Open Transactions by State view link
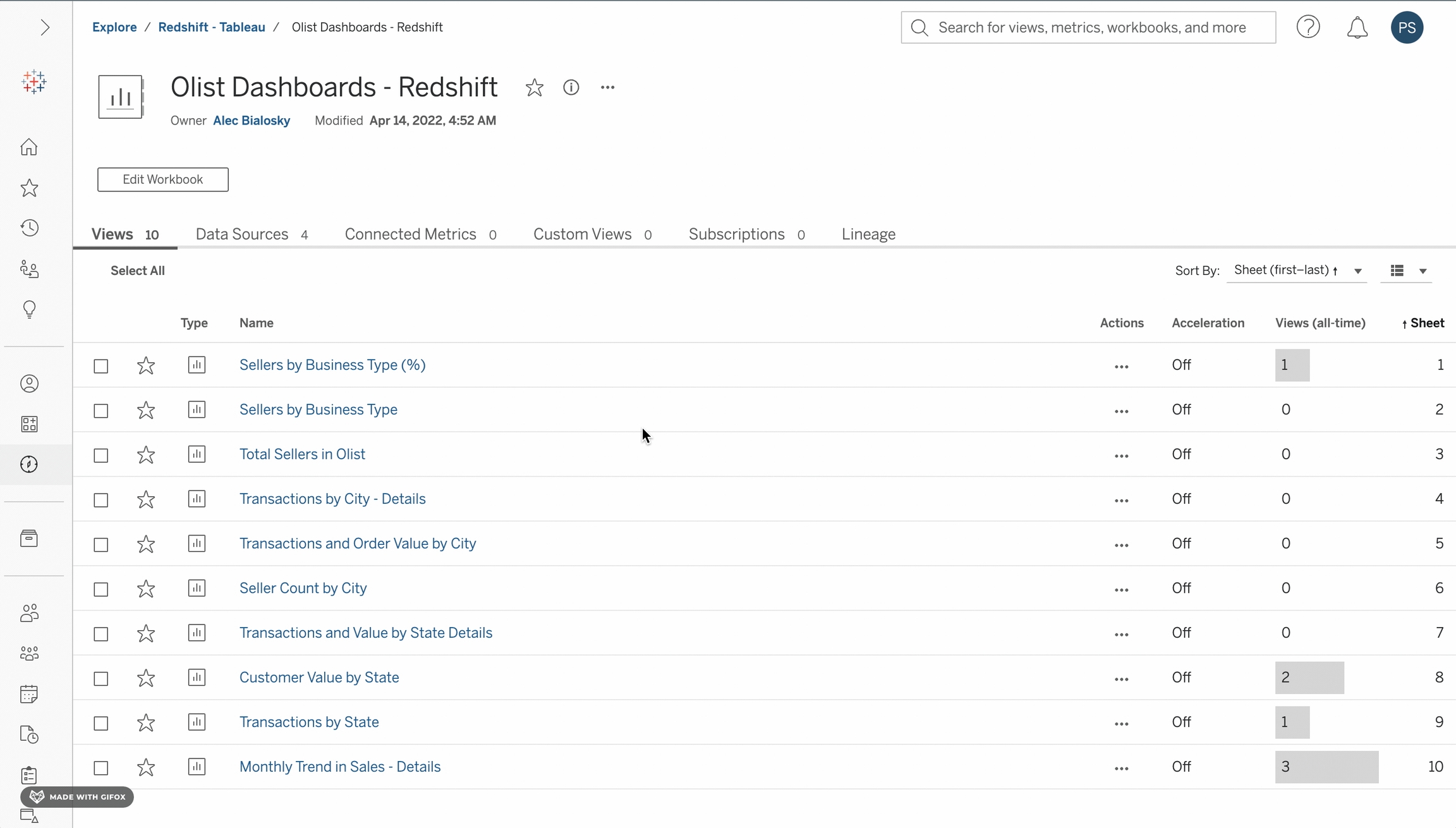 (x=309, y=722)
